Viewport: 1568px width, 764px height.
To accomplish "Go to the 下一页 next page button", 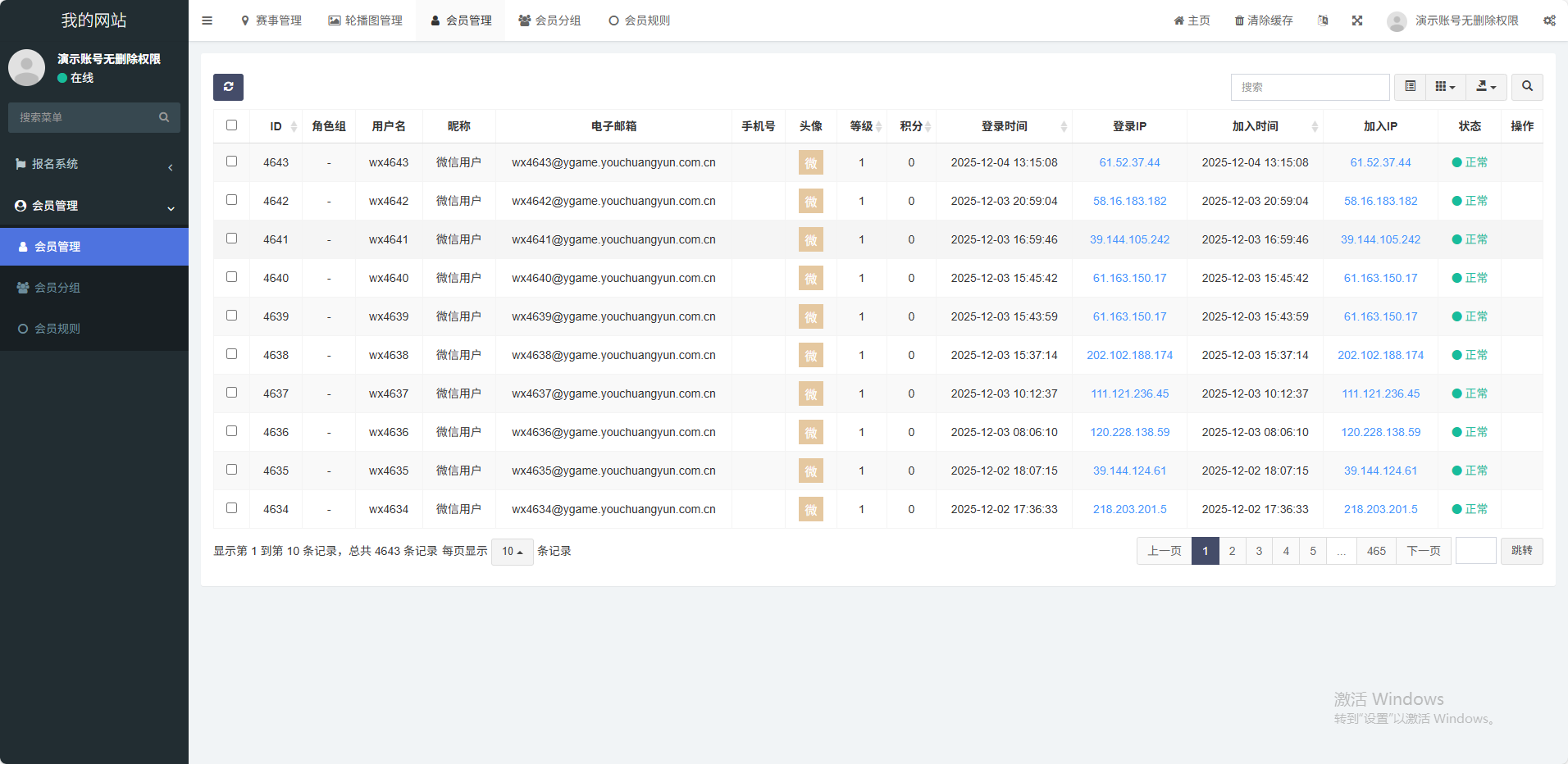I will (x=1423, y=551).
